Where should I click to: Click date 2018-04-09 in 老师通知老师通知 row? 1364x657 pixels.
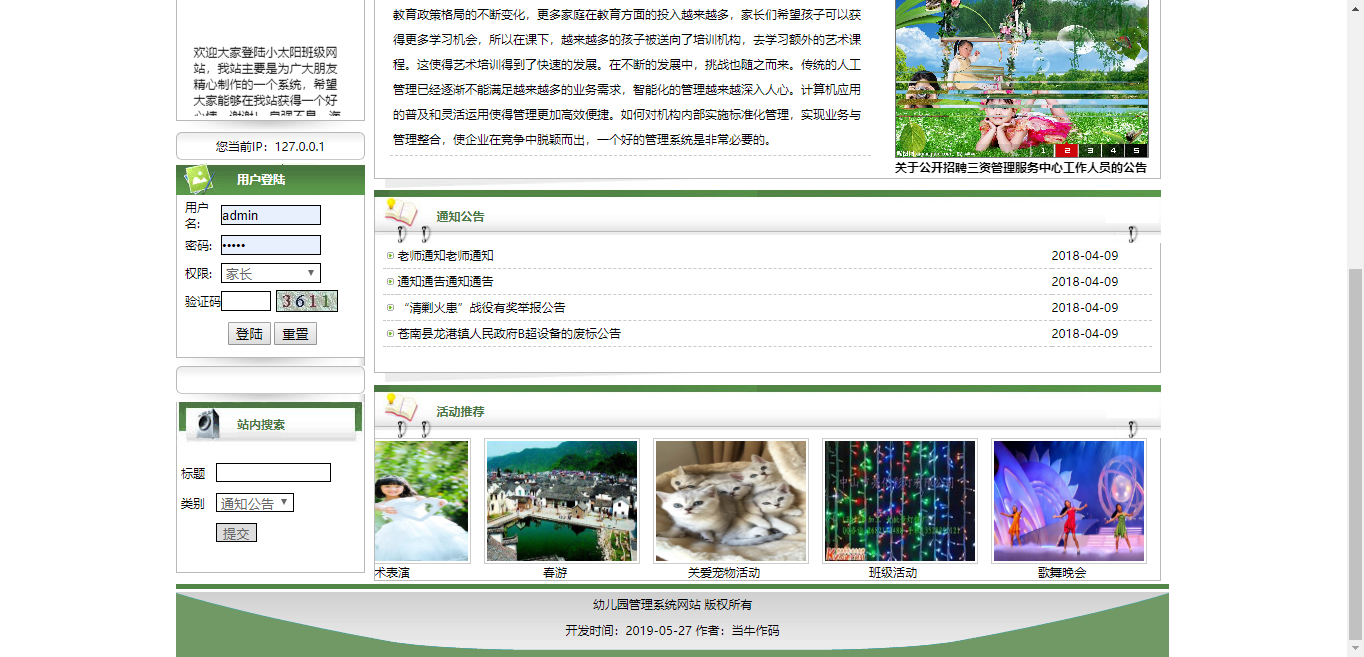tap(1085, 256)
